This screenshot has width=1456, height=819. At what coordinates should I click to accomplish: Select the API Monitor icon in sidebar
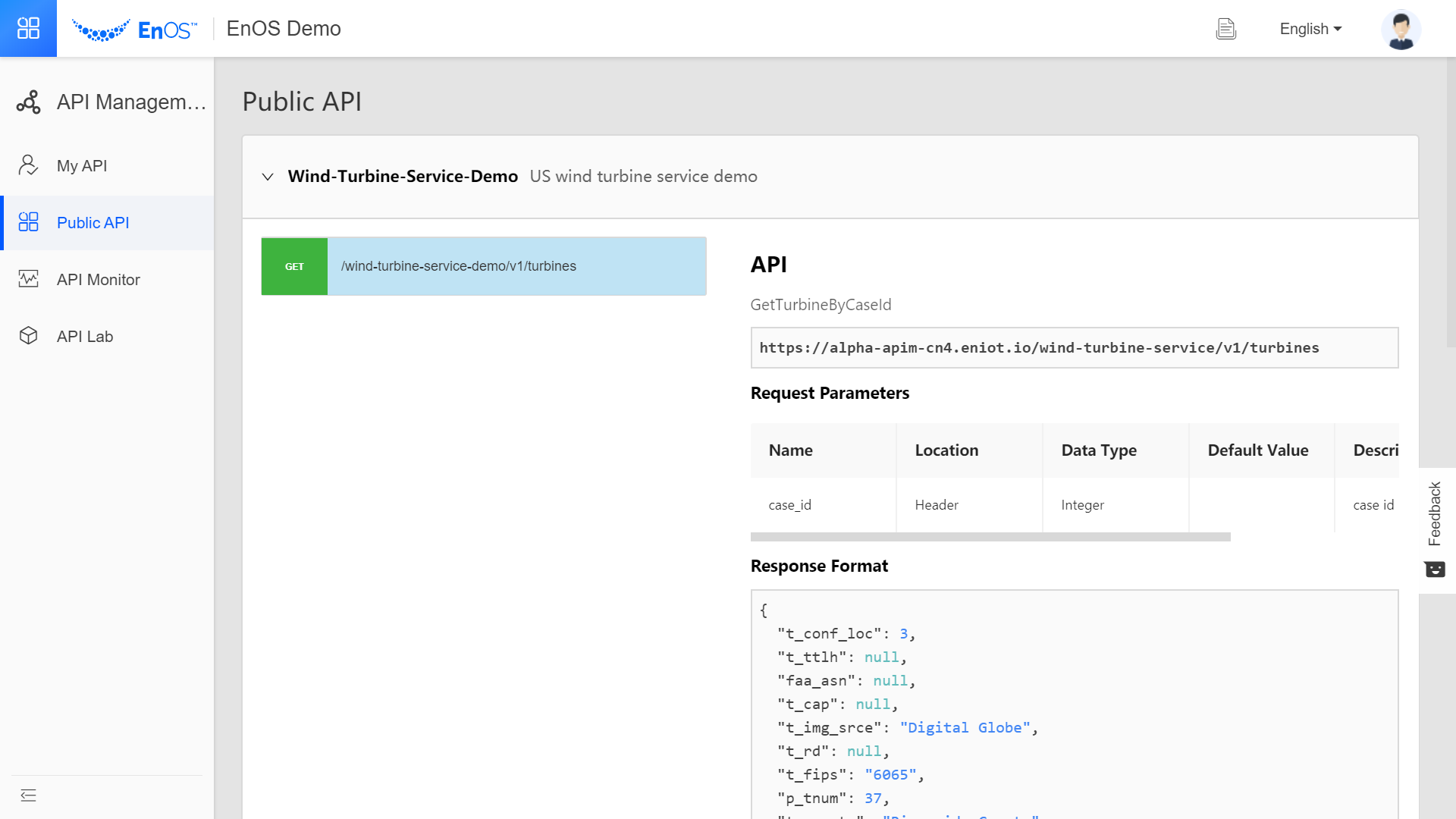pyautogui.click(x=29, y=278)
